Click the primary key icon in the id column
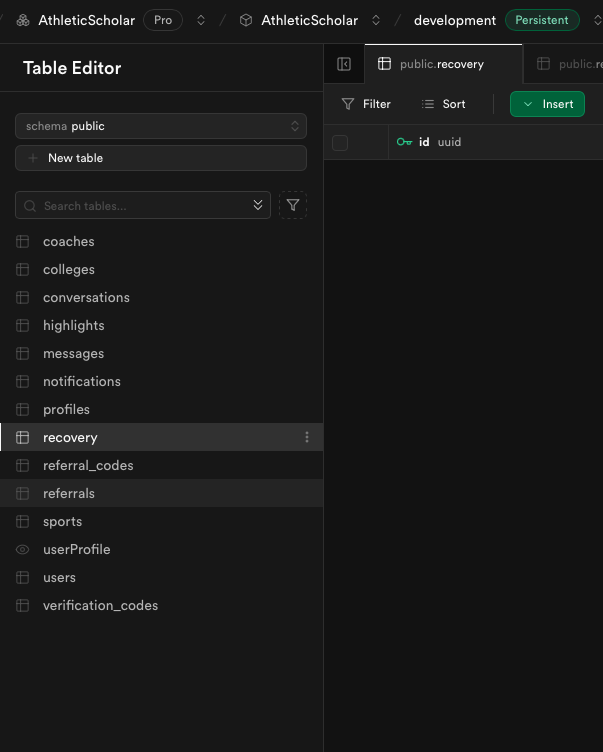This screenshot has height=752, width=603. [404, 142]
